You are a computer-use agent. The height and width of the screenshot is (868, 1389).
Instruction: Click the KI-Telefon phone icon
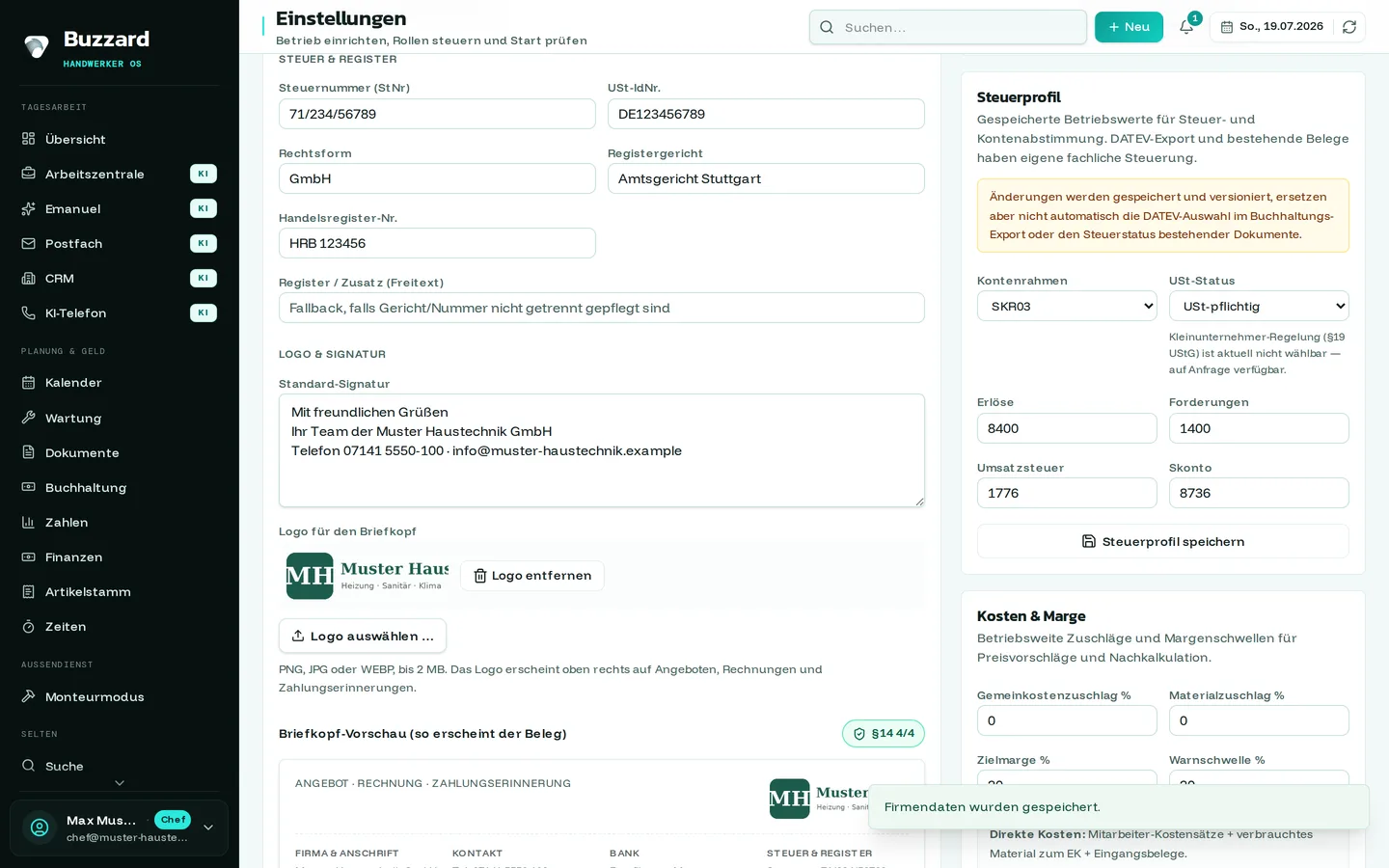29,312
